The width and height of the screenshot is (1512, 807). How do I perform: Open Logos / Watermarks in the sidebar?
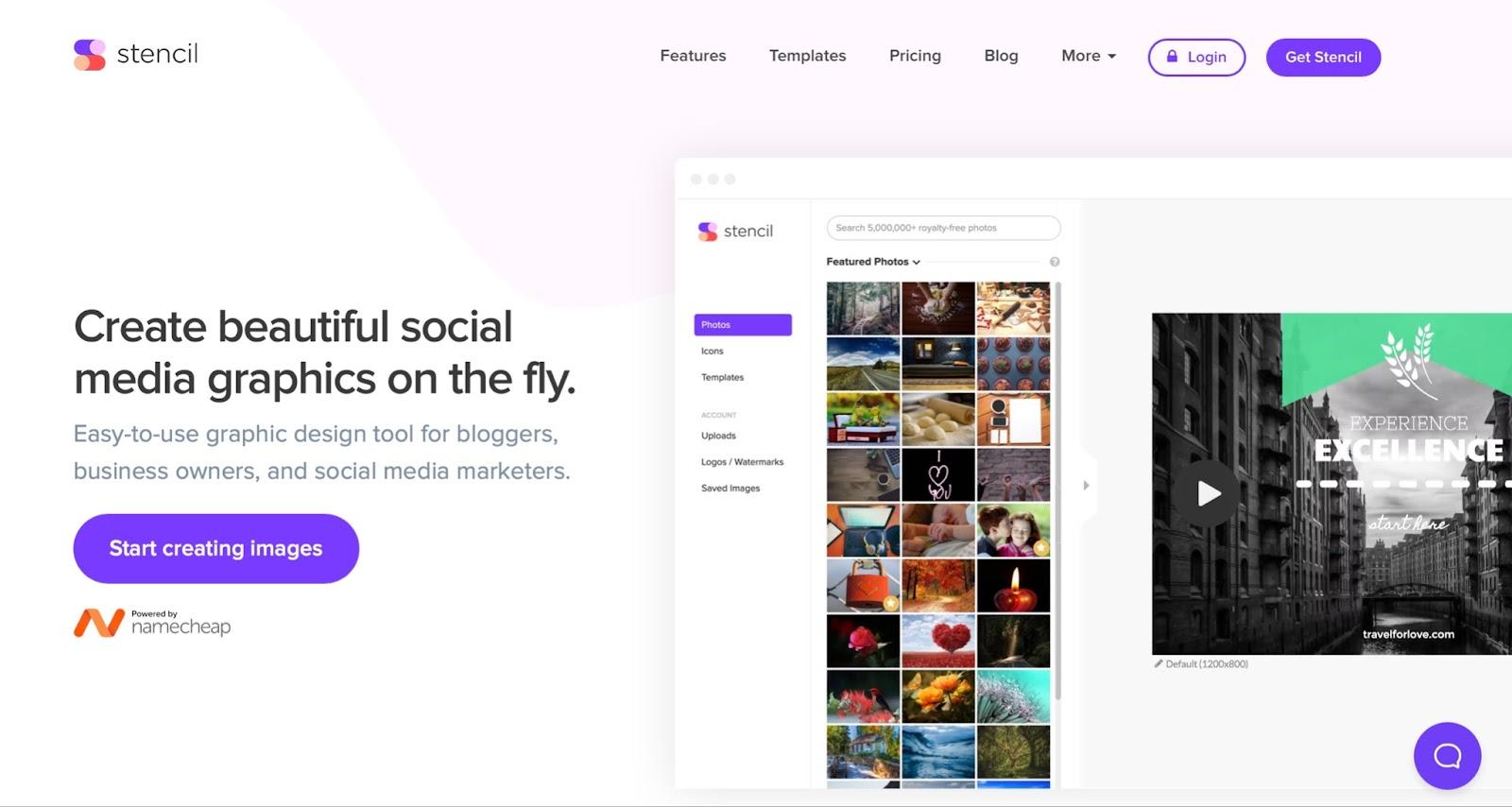coord(742,462)
